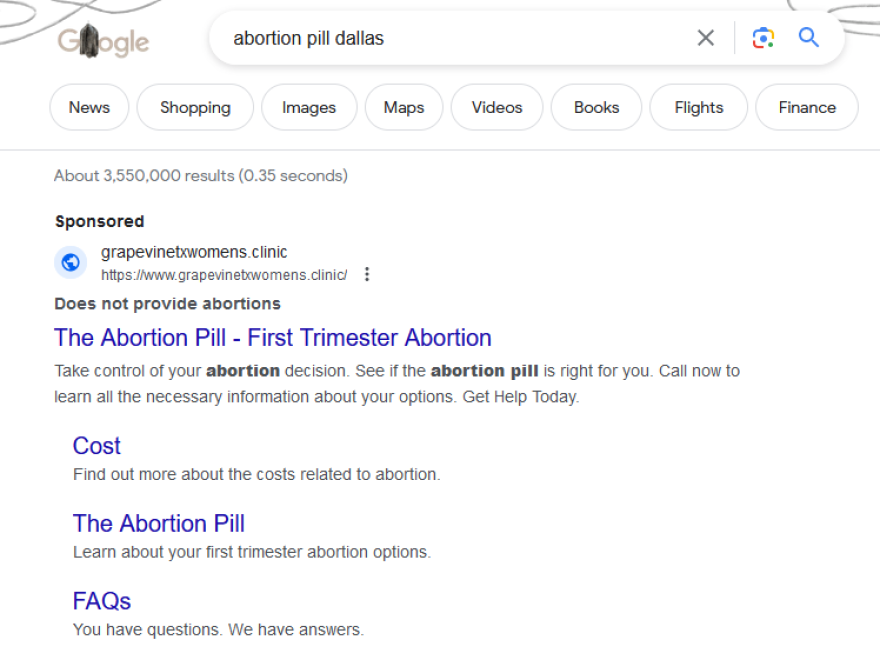Screen dimensions: 880x660
Task: Switch to Finance results
Action: 807,107
